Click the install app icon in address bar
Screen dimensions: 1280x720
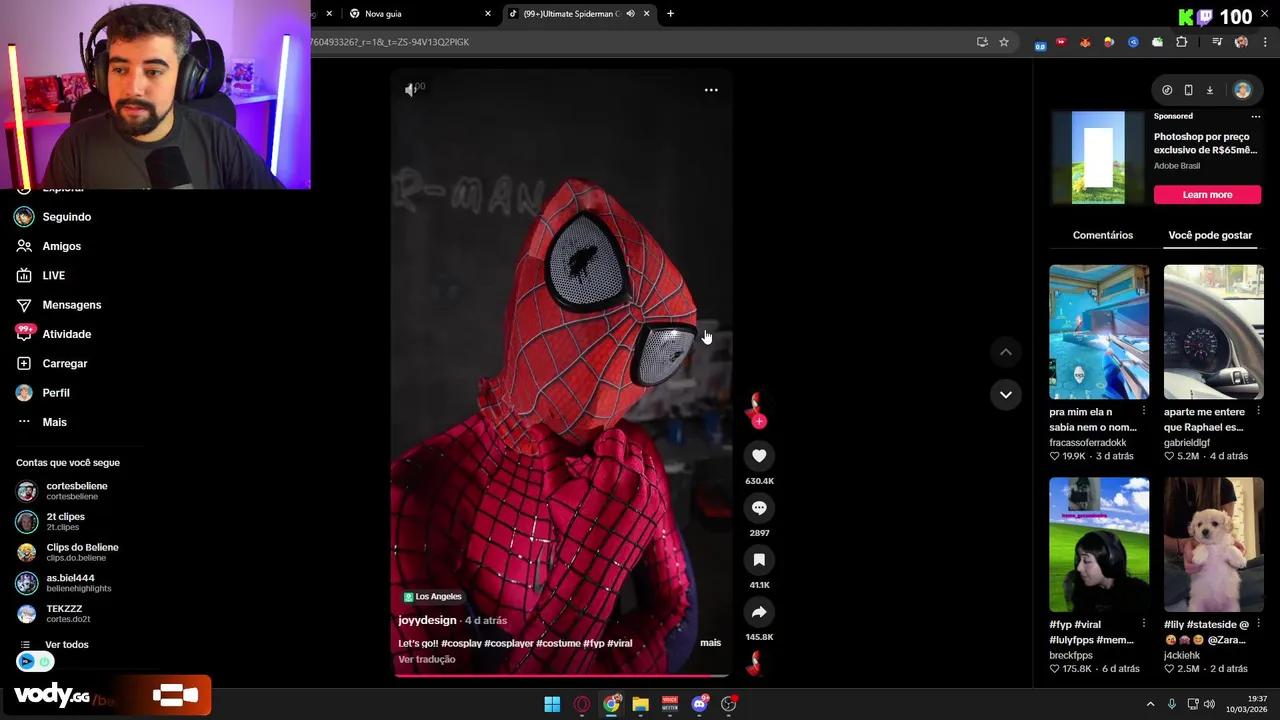[x=982, y=42]
